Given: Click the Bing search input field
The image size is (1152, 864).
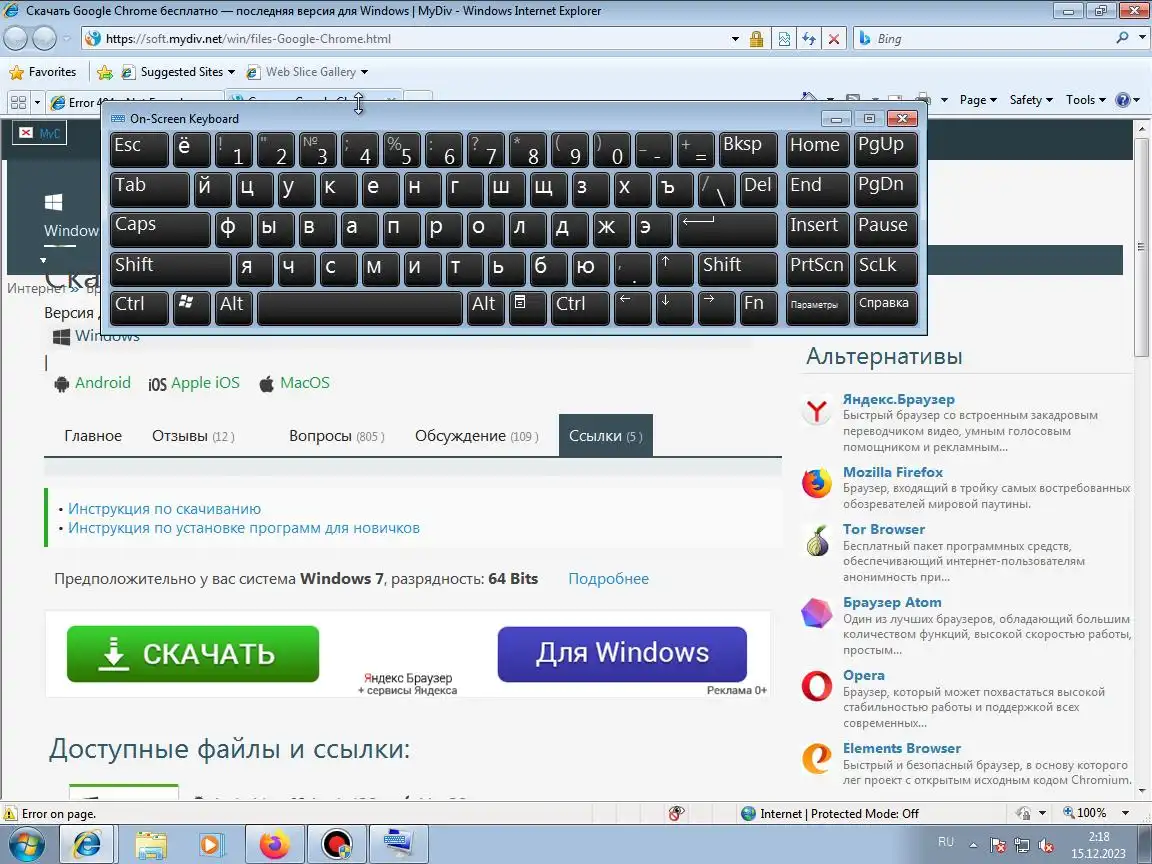Looking at the screenshot, I should point(992,39).
